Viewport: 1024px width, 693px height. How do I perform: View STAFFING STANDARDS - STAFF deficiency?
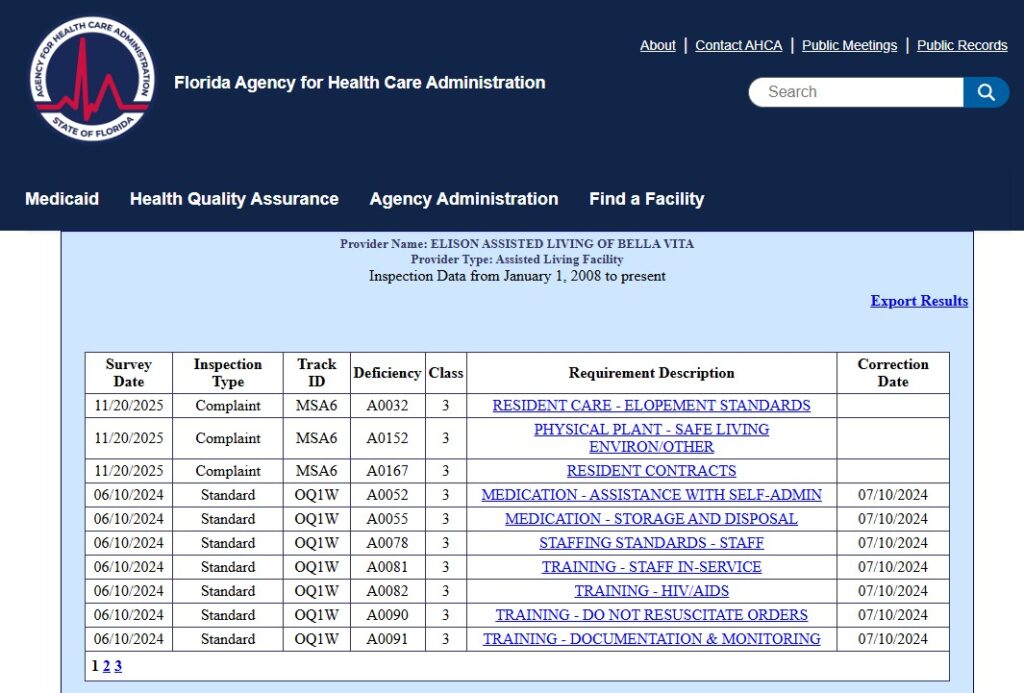coord(651,542)
